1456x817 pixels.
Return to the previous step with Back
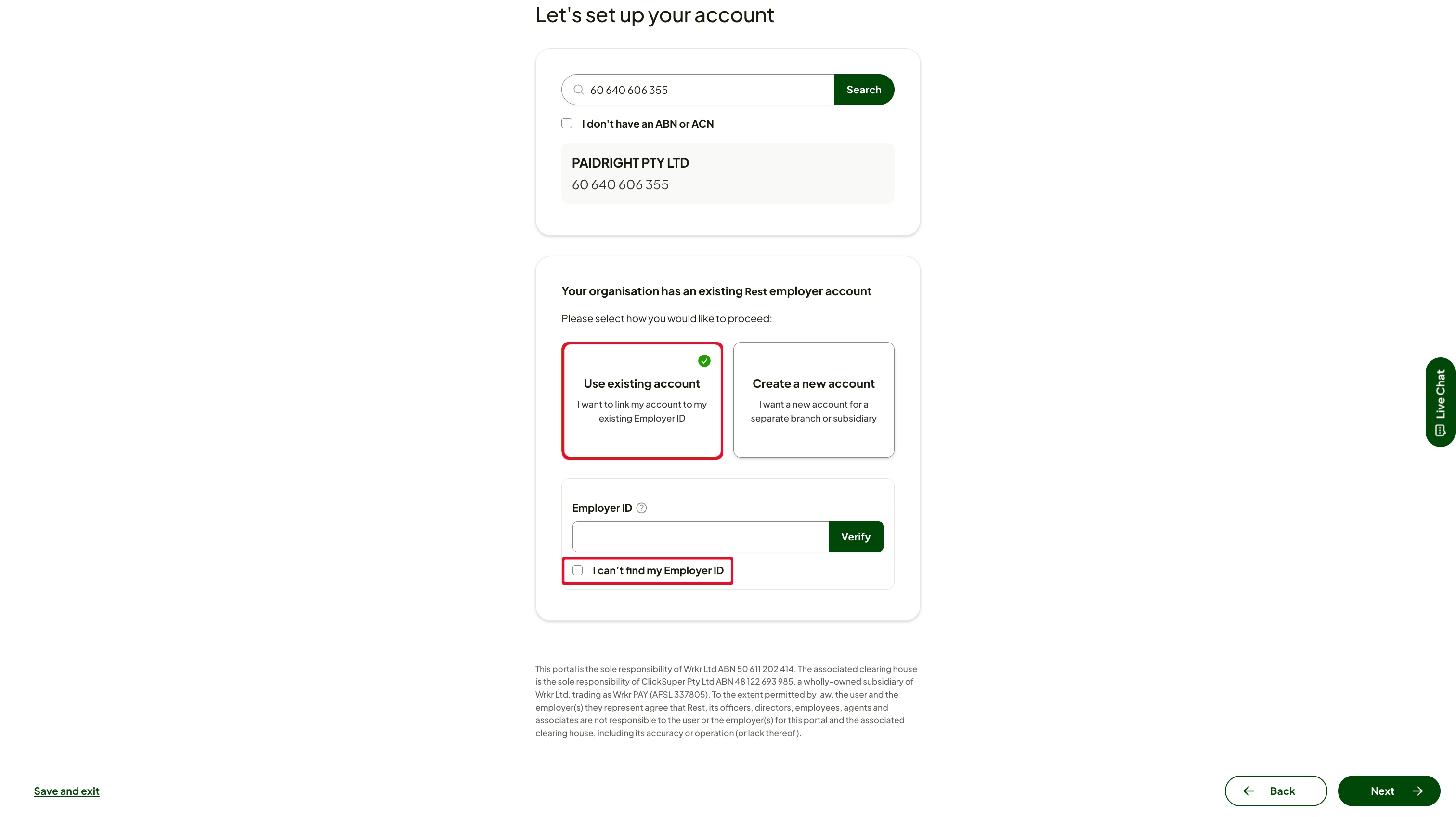[1276, 791]
